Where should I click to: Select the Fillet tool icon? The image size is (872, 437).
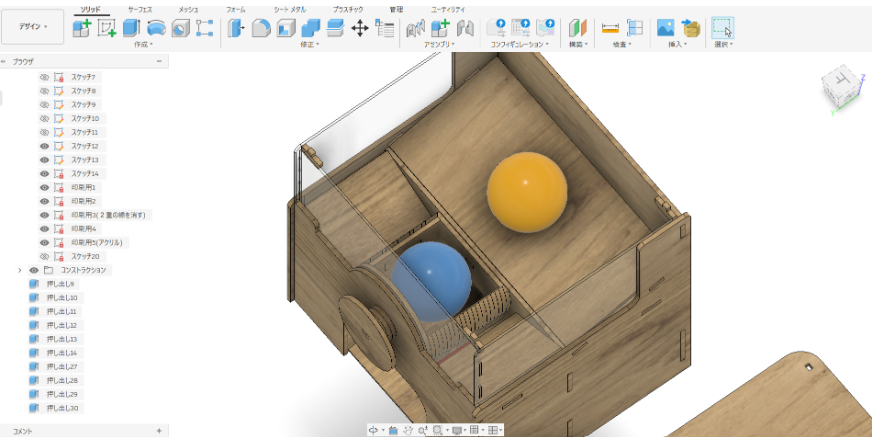261,28
